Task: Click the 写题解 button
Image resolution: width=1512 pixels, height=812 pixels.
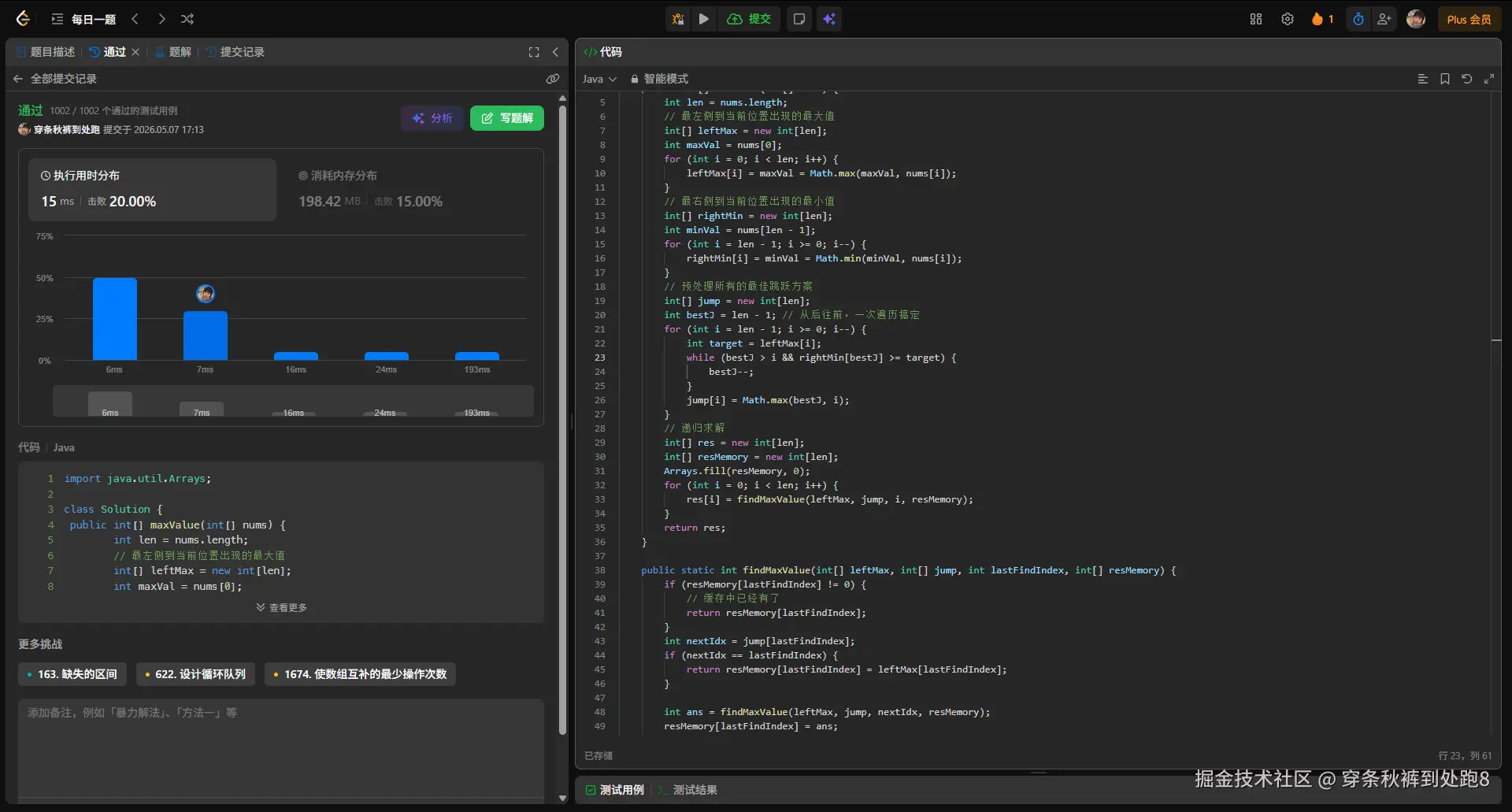Action: 507,118
